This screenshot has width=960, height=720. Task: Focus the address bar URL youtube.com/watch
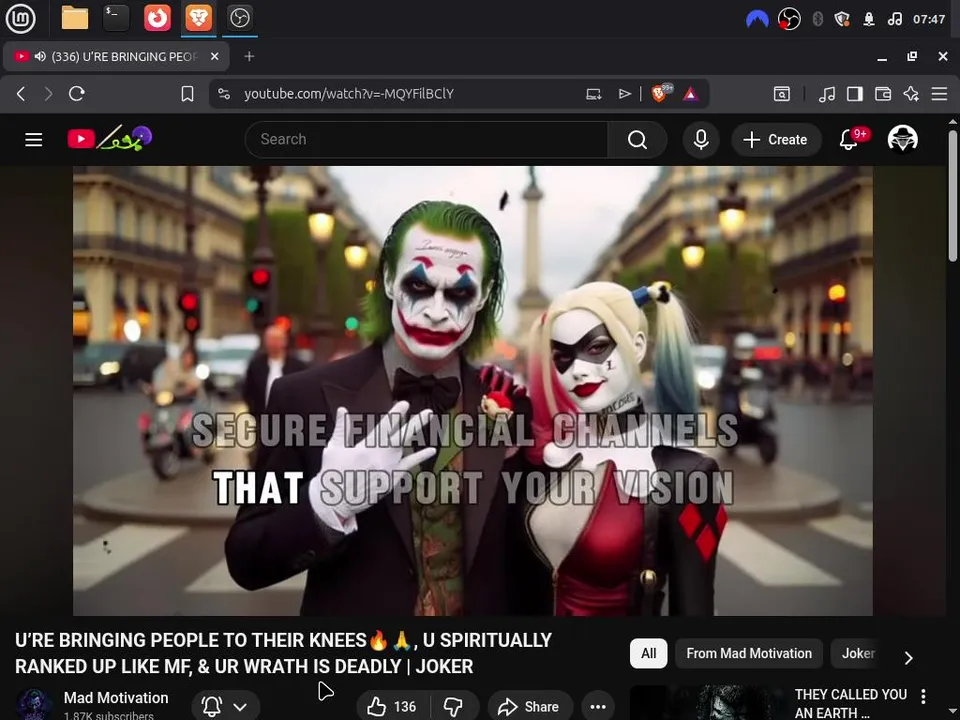tap(349, 94)
